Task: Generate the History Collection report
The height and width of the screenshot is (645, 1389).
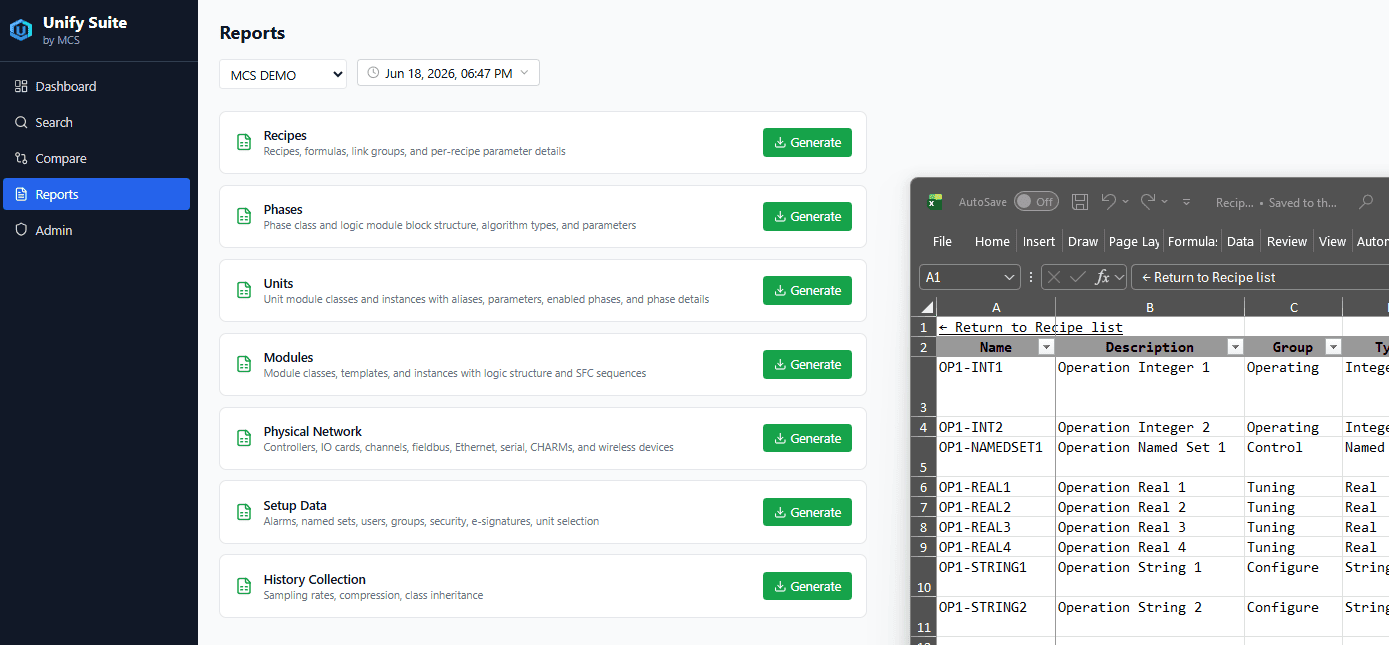Action: (807, 586)
